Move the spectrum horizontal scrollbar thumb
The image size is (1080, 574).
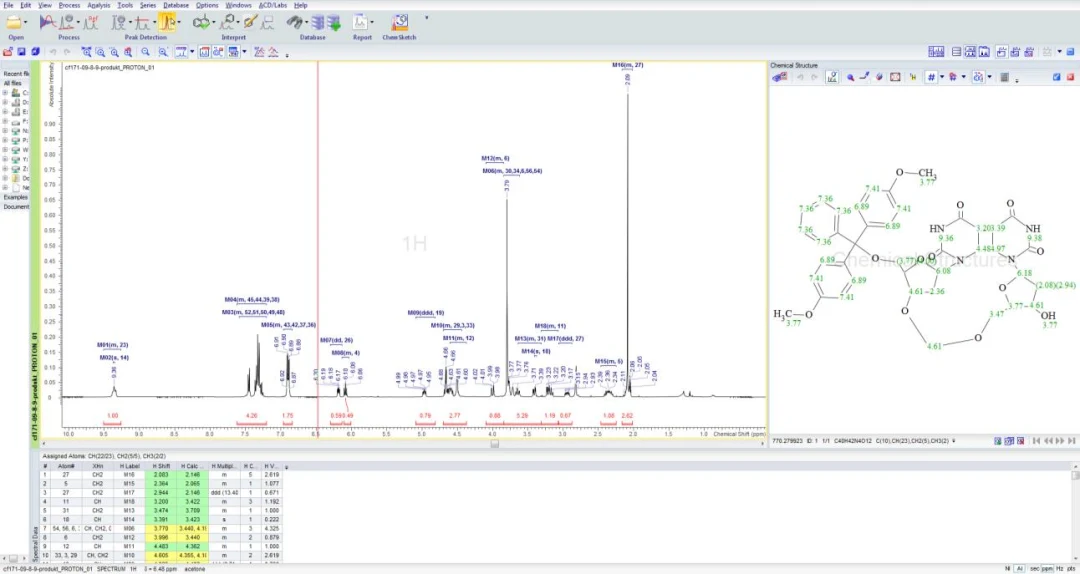pos(494,444)
